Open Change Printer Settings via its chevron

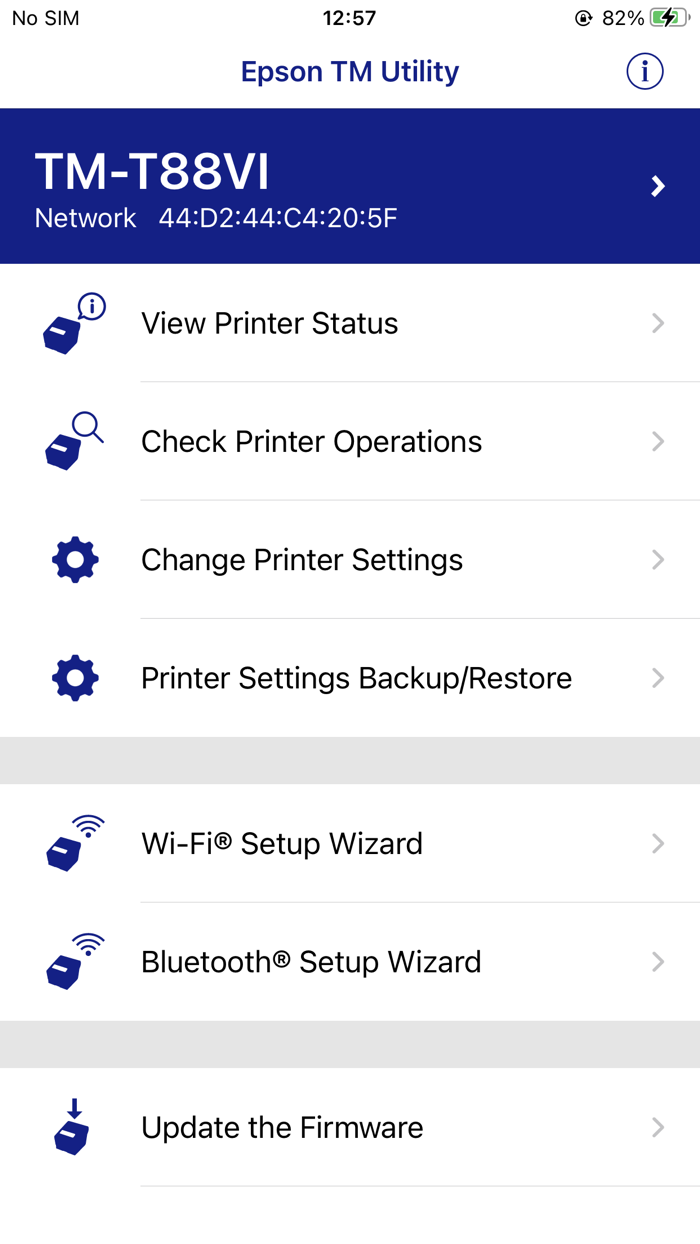click(658, 559)
